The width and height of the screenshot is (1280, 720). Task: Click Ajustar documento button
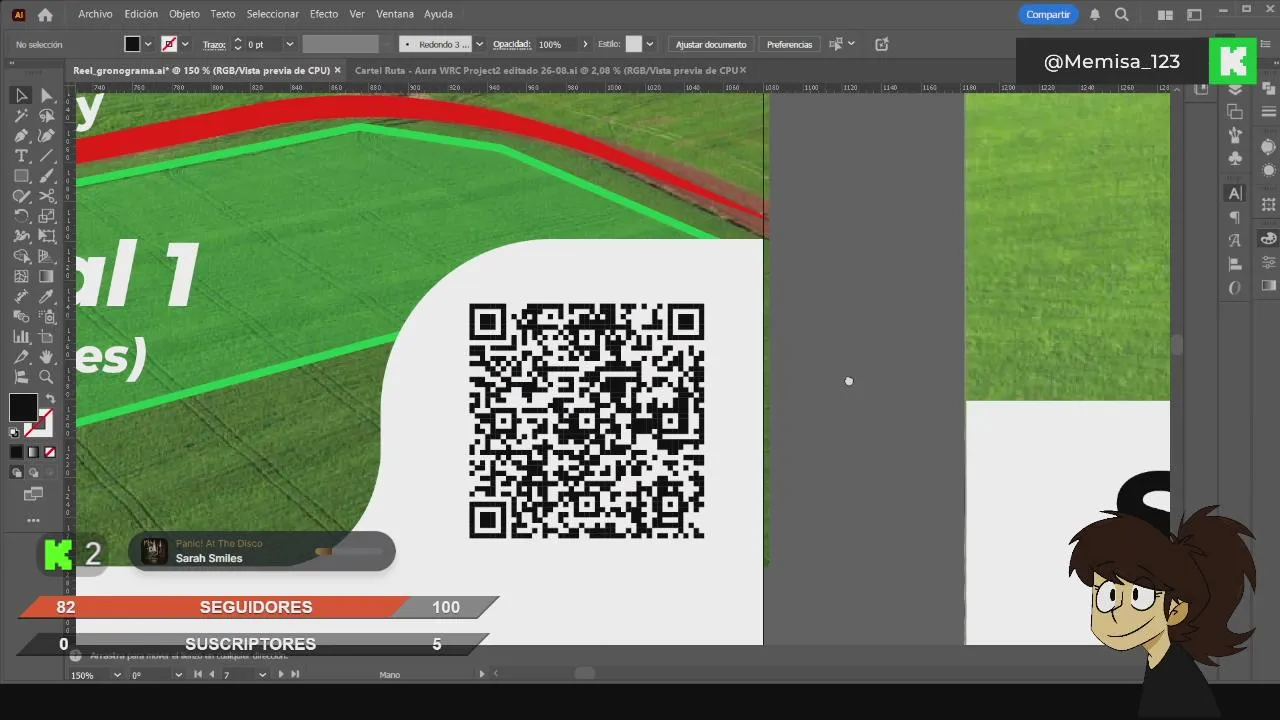click(x=711, y=44)
